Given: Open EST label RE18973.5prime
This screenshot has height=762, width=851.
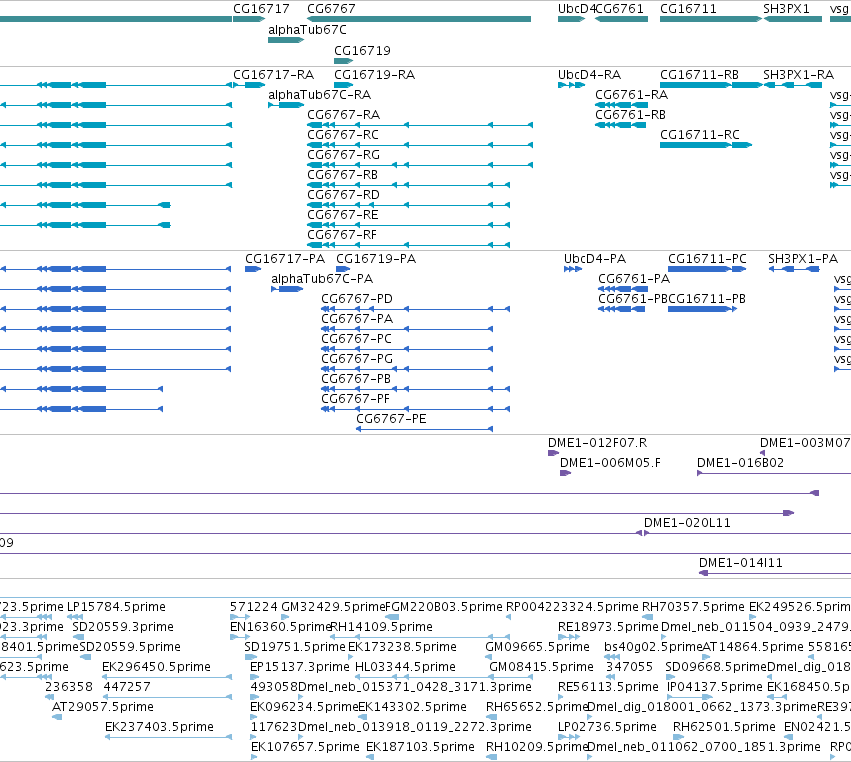Looking at the screenshot, I should tap(608, 627).
